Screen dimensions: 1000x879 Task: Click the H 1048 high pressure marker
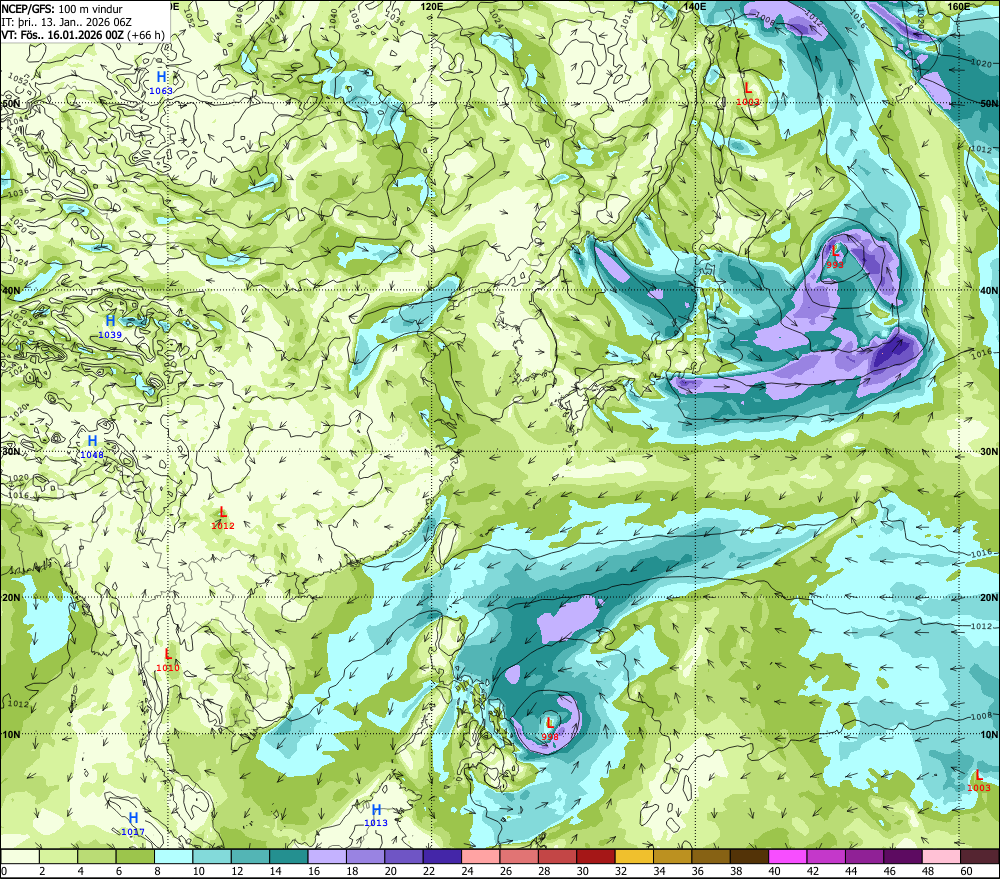click(x=92, y=447)
